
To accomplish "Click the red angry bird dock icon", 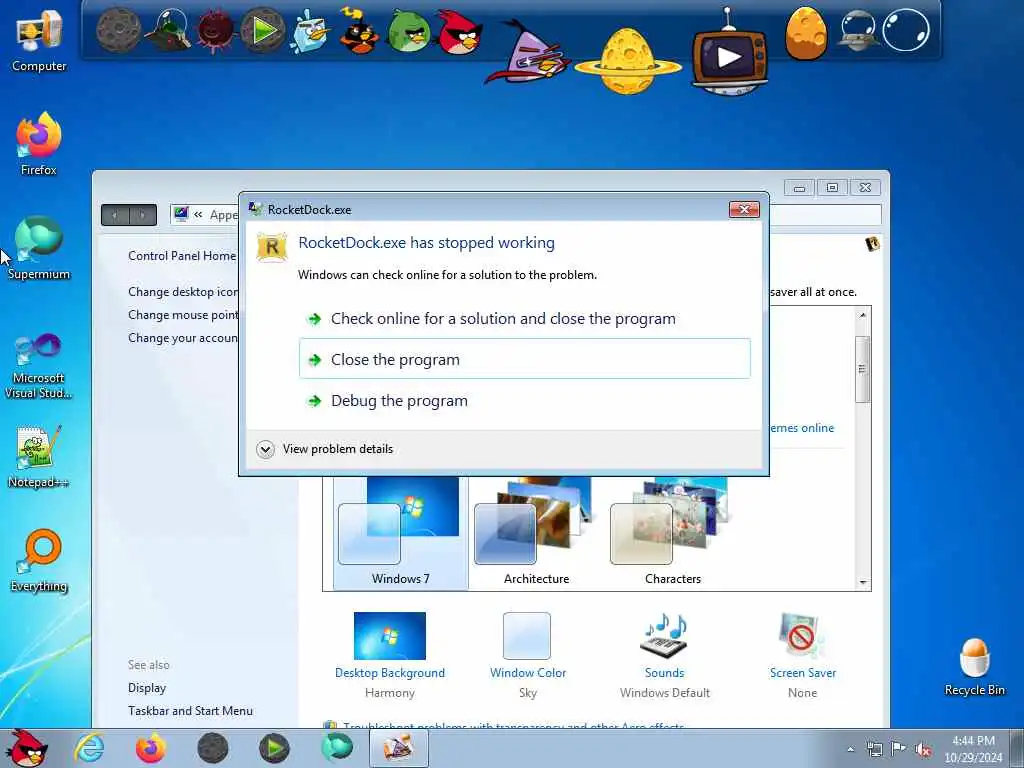I will point(460,31).
